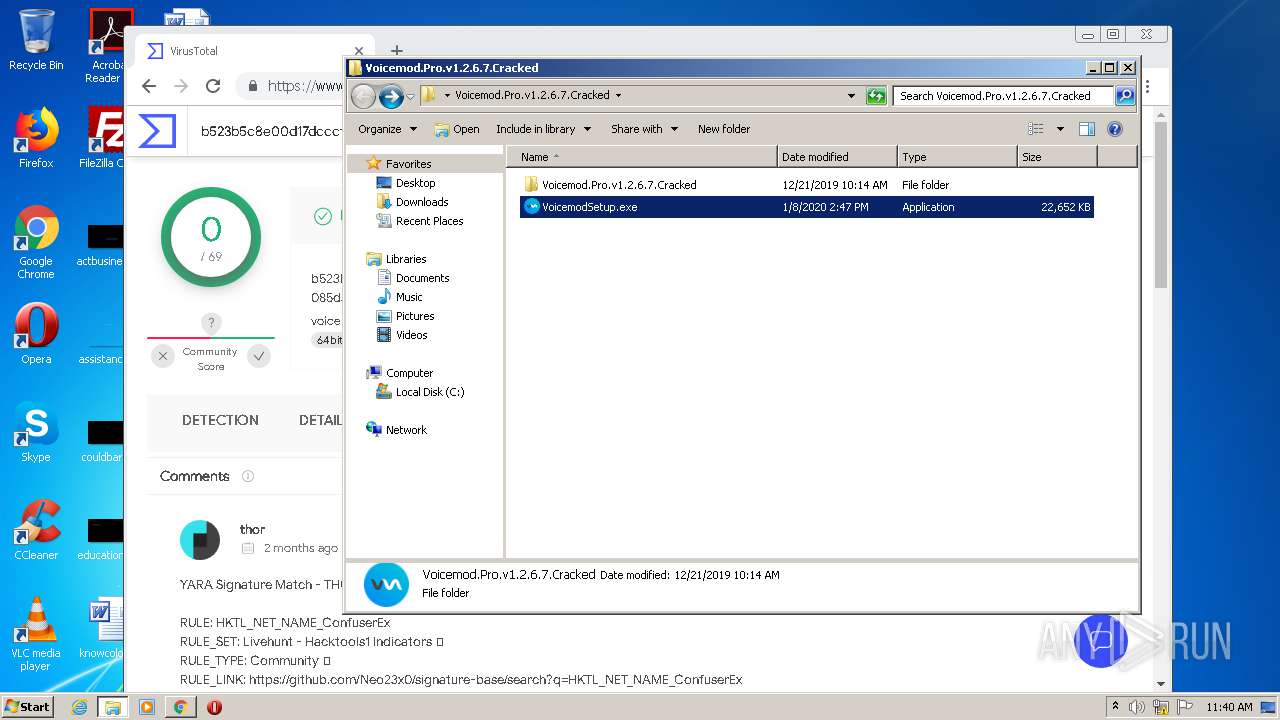Screen dimensions: 1280x720
Task: Sort by the Size column header
Action: click(x=1057, y=157)
